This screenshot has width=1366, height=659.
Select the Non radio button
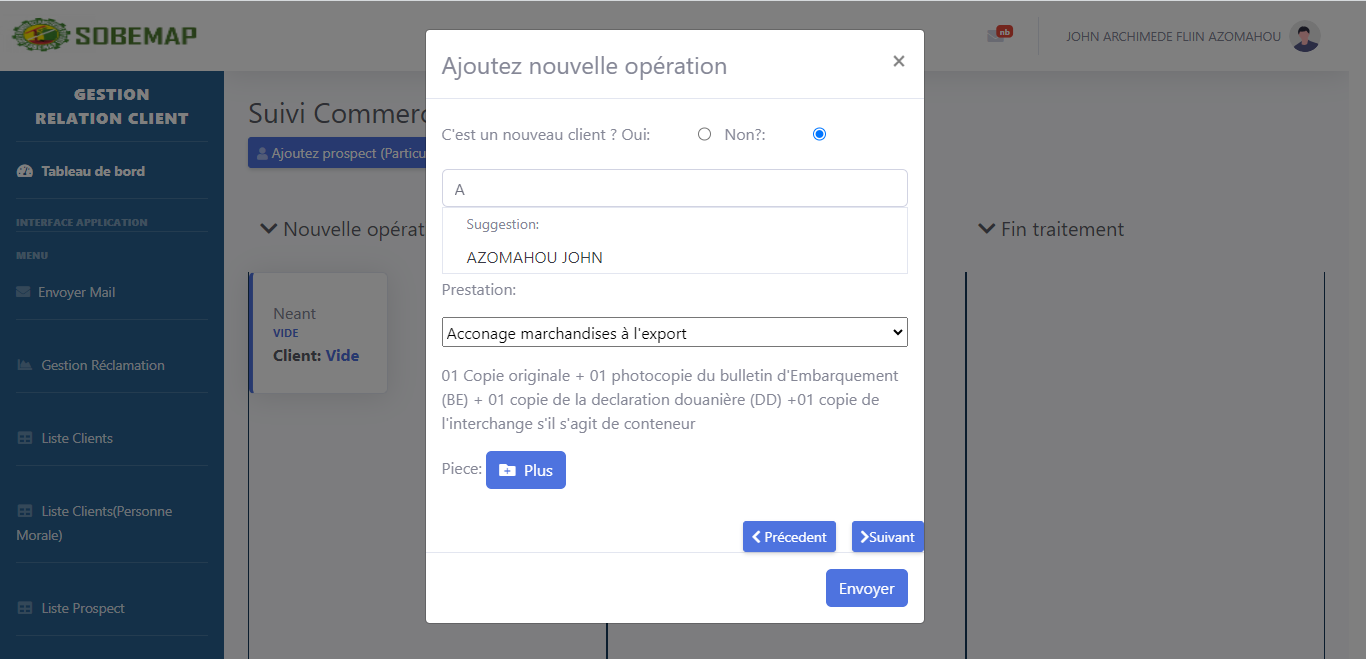820,134
